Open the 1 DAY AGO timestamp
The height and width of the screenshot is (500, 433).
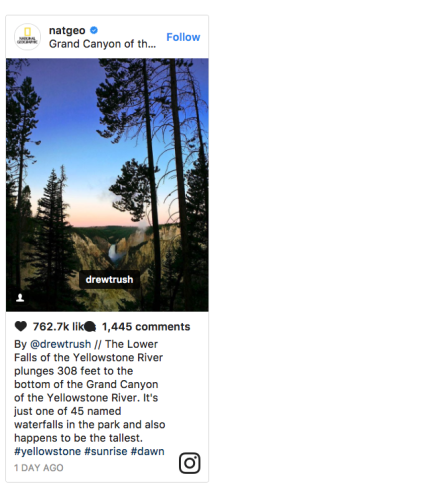(x=39, y=468)
